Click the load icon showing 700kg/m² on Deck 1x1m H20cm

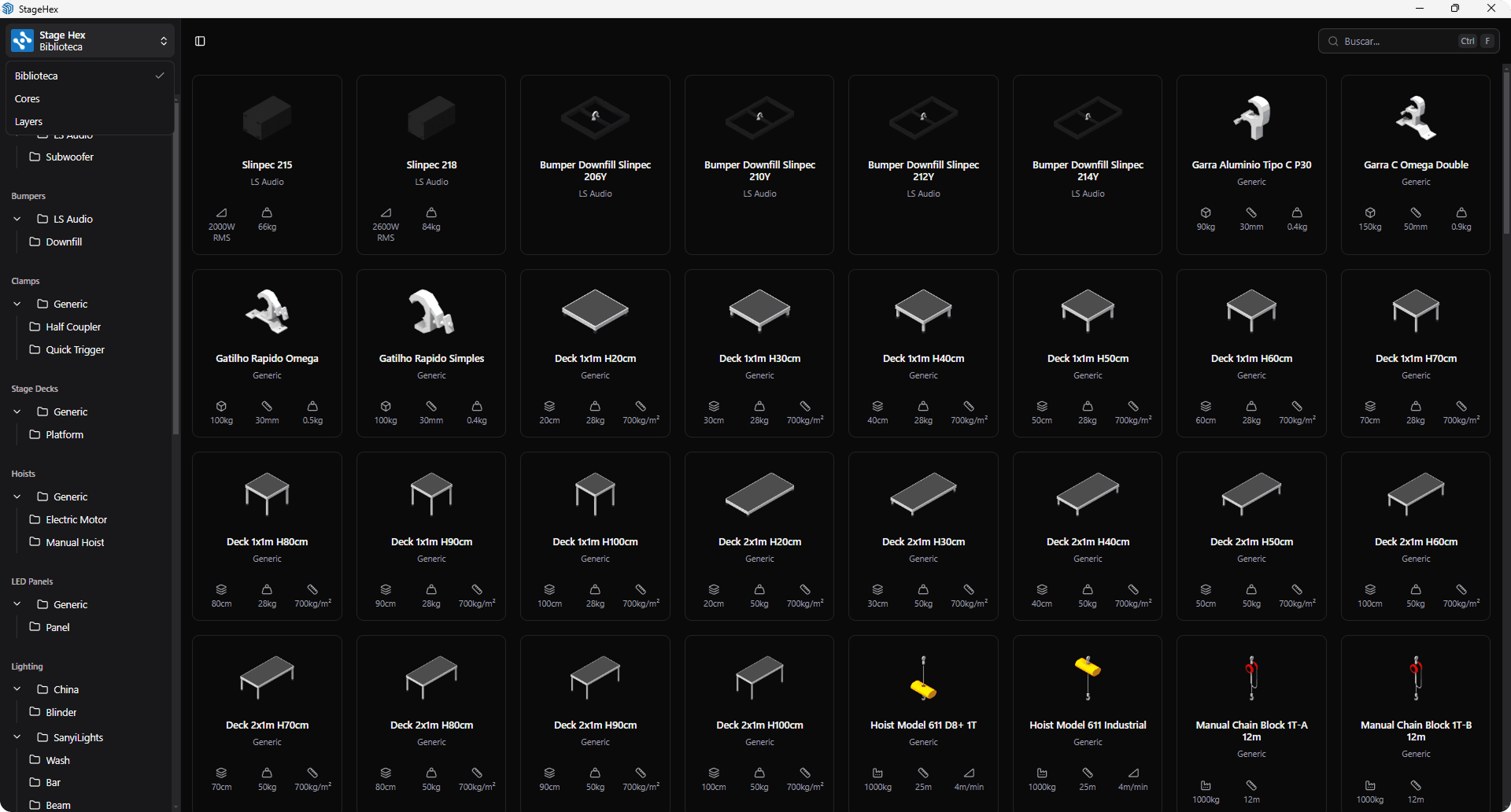click(641, 406)
